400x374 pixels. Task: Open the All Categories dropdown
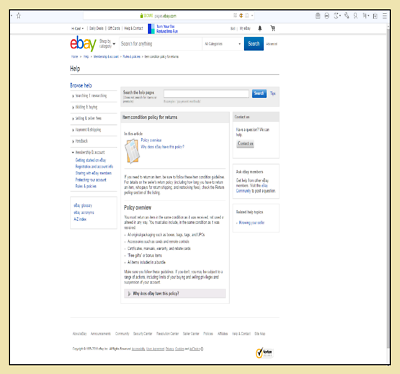[x=222, y=44]
